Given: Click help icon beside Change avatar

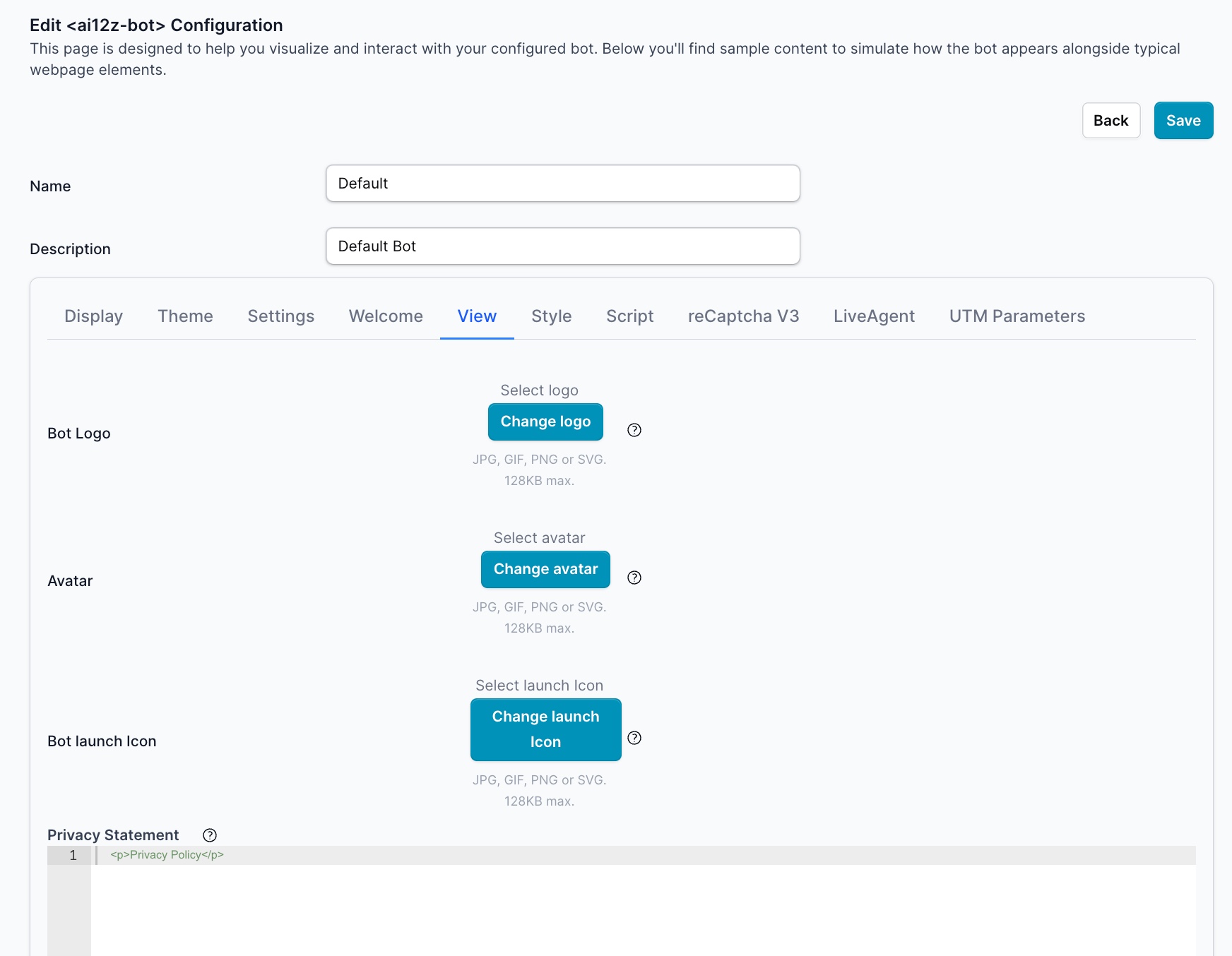Looking at the screenshot, I should (x=634, y=578).
